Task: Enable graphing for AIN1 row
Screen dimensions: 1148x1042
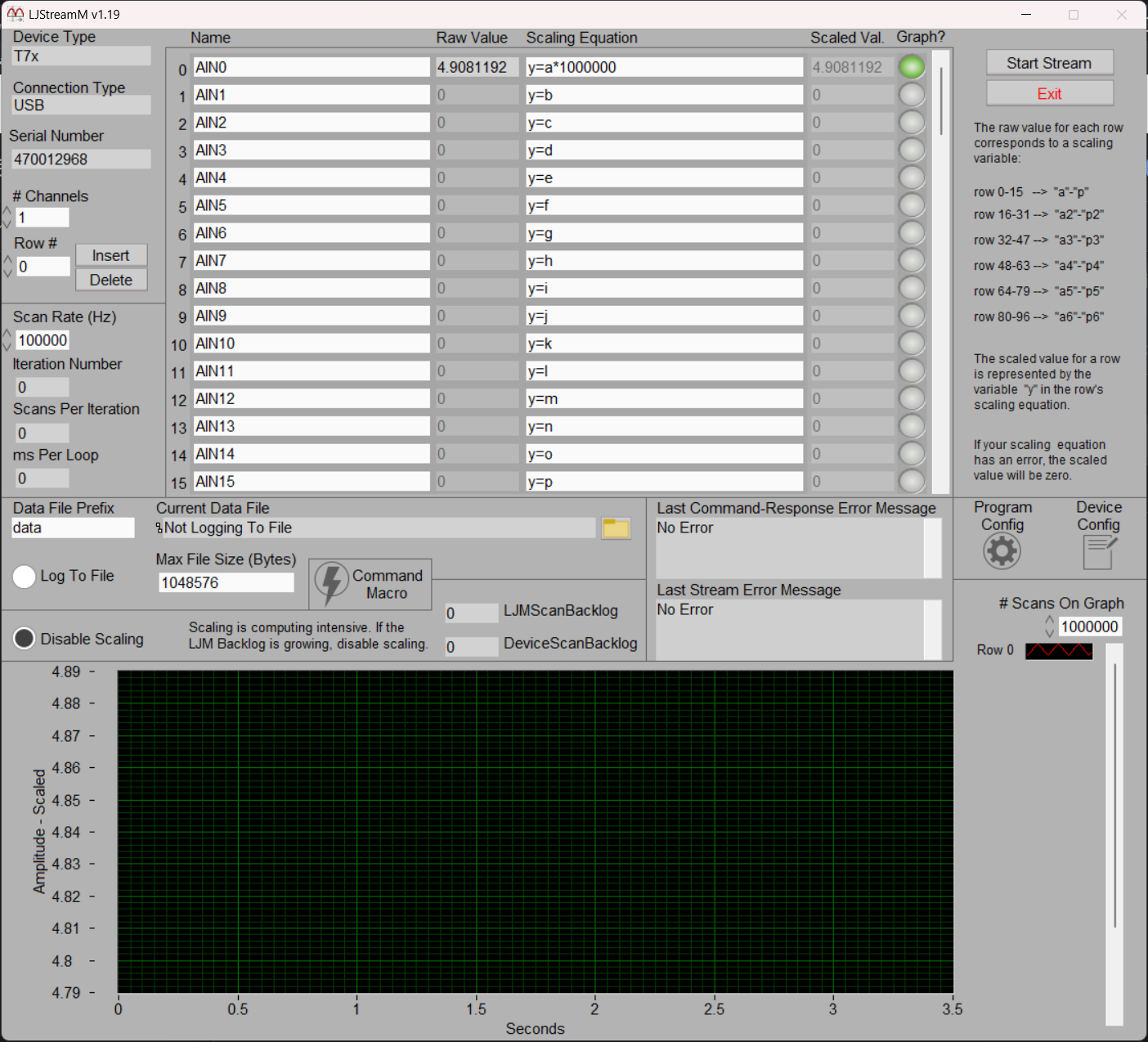Action: 912,95
